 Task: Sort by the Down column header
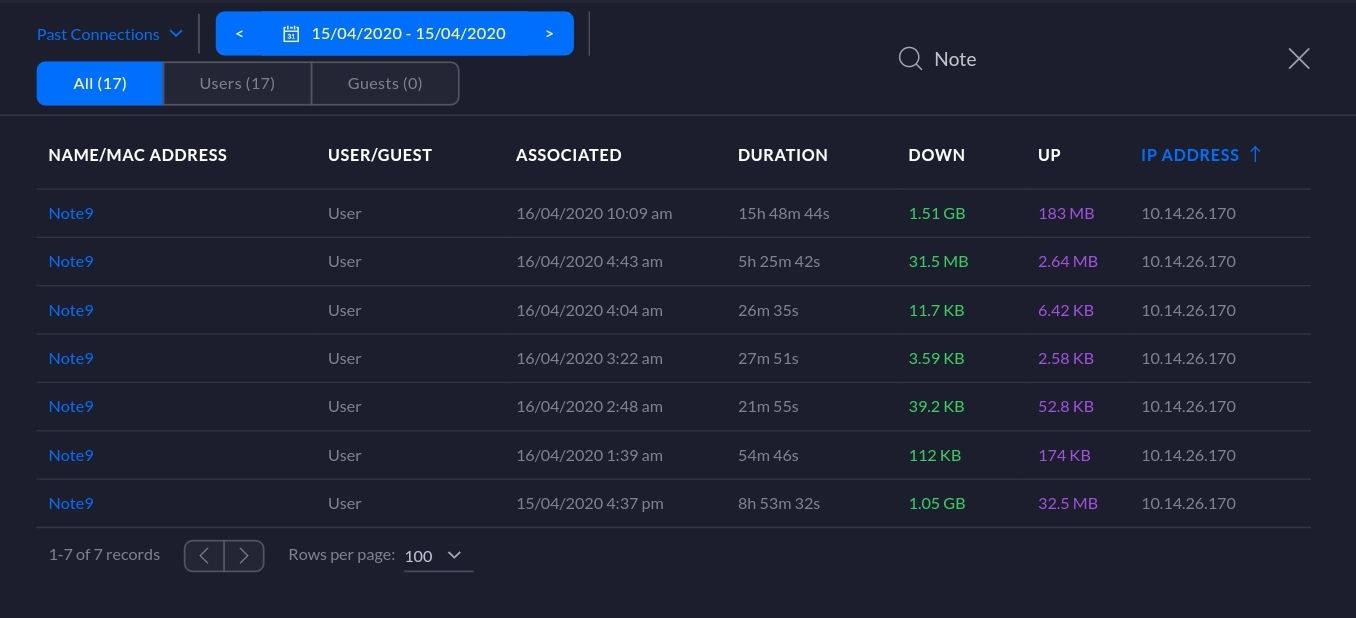pos(936,155)
